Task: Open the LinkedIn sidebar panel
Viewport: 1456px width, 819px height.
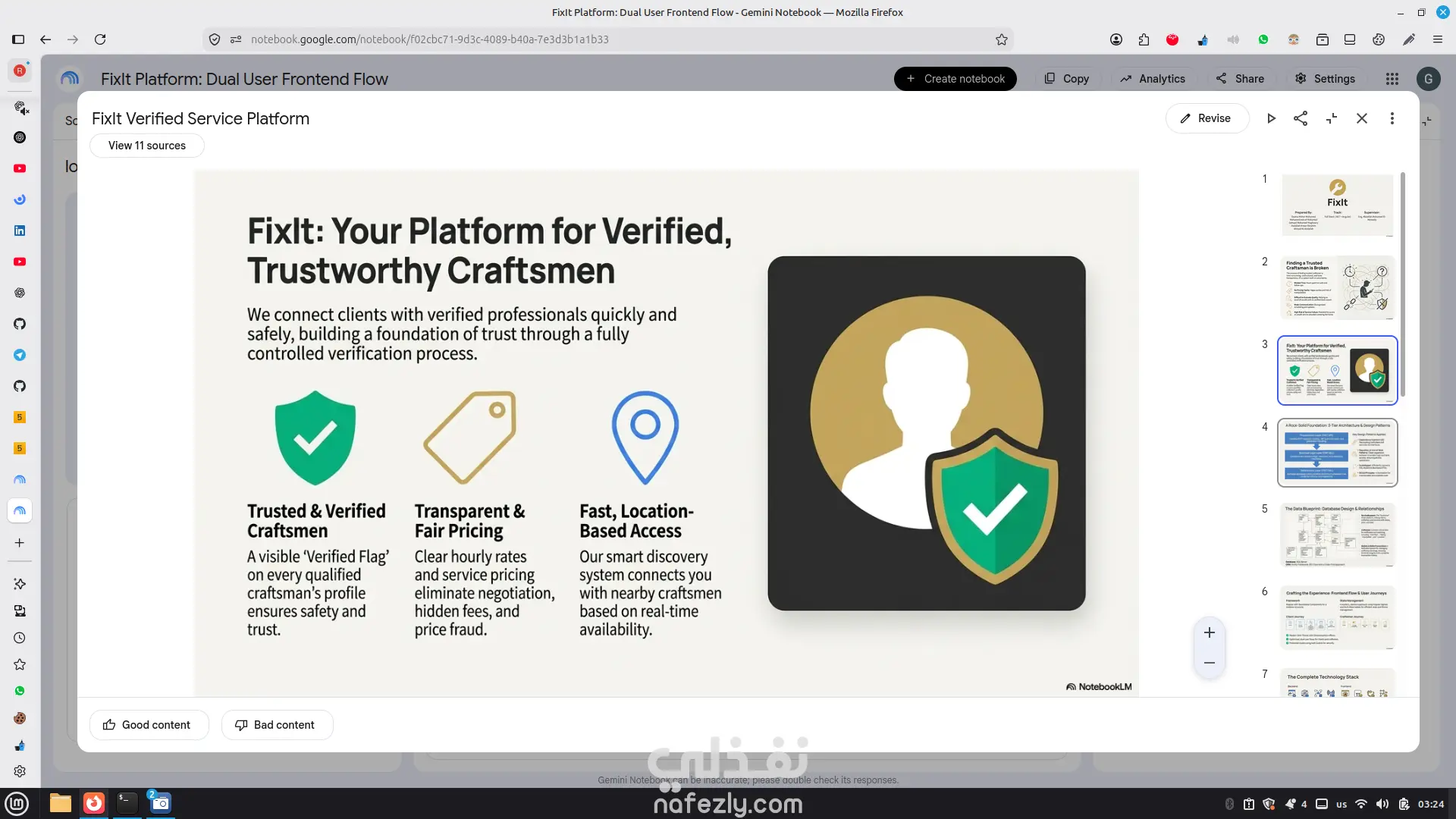Action: click(x=20, y=231)
